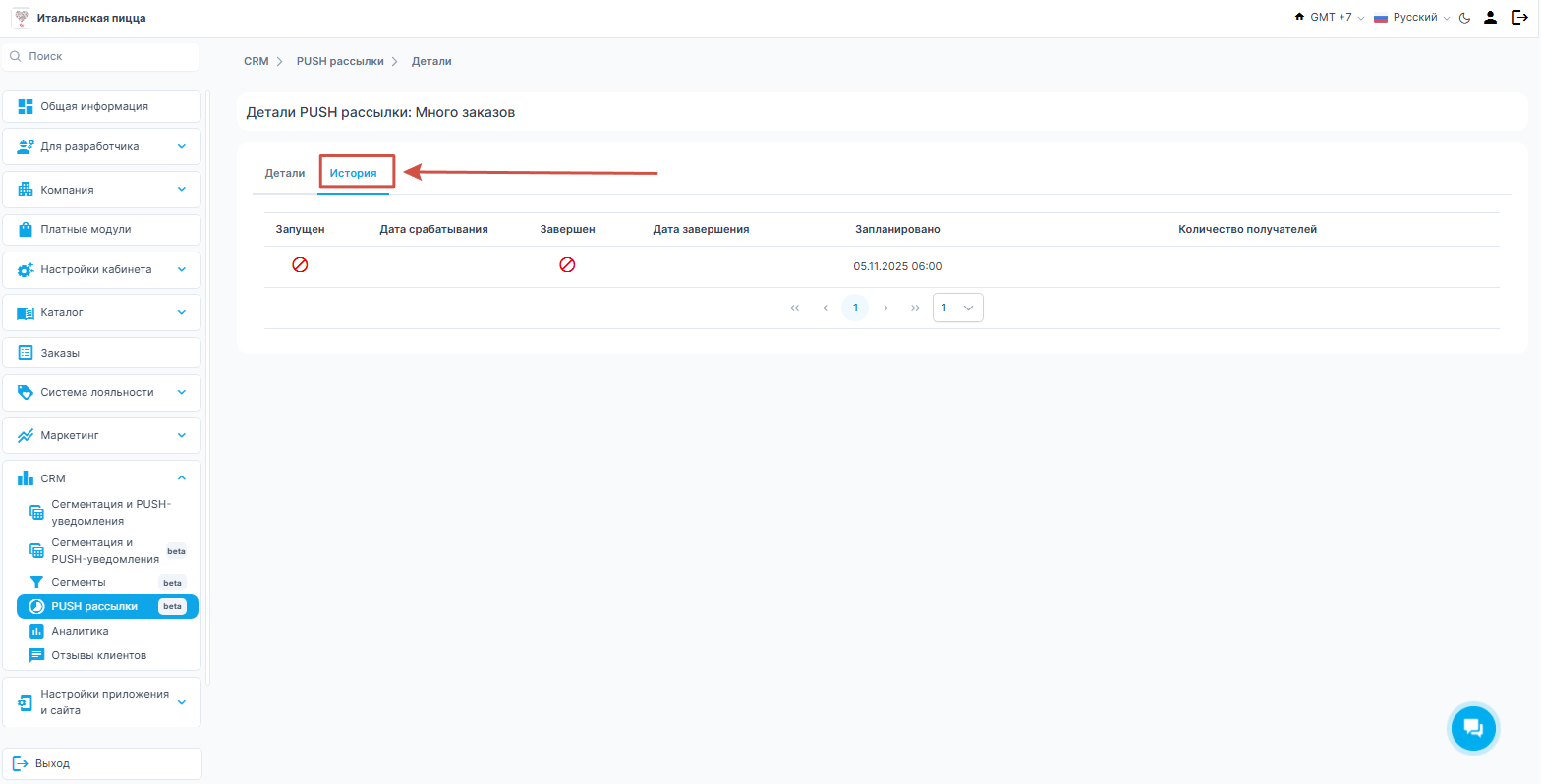Click the PUSH рассылки breadcrumb link
Image resolution: width=1541 pixels, height=784 pixels.
click(340, 61)
